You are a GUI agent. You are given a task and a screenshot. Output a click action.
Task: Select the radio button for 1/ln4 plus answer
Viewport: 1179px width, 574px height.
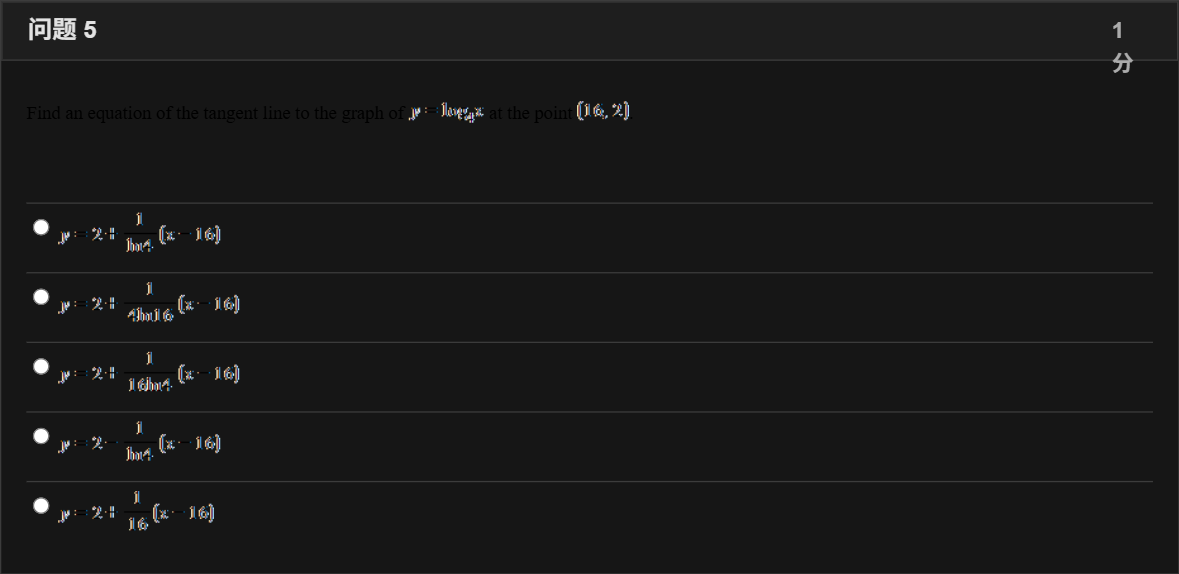point(41,227)
